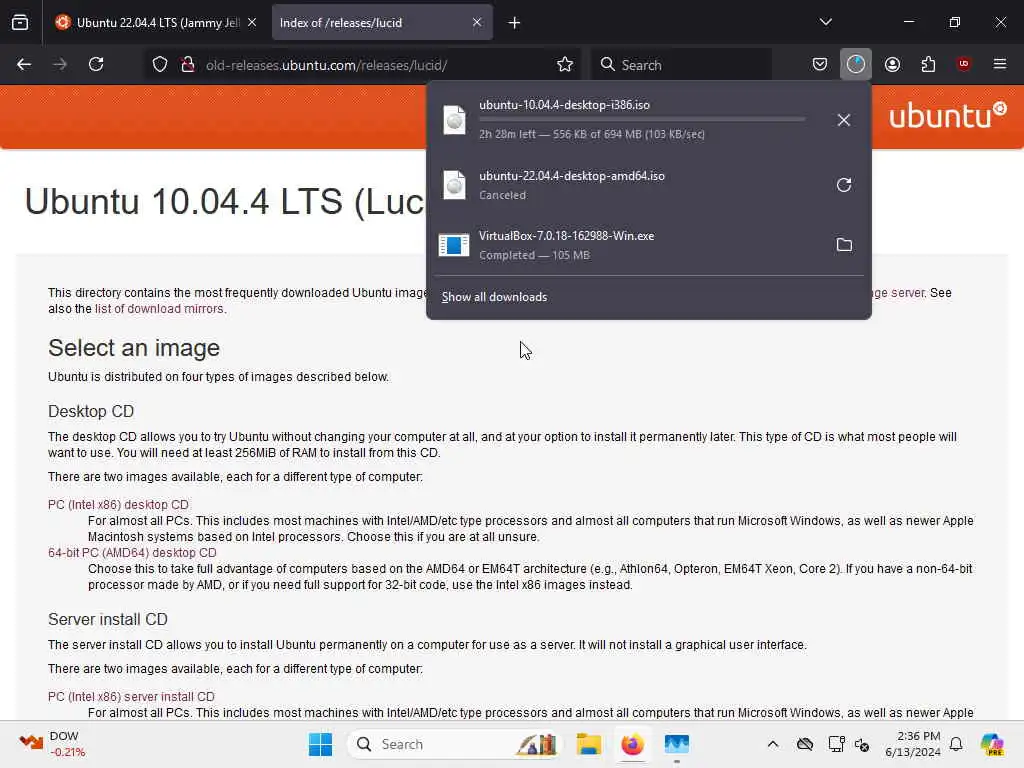The image size is (1024, 768).
Task: Open the 64-bit PC (AMD64) desktop CD link
Action: [x=132, y=553]
